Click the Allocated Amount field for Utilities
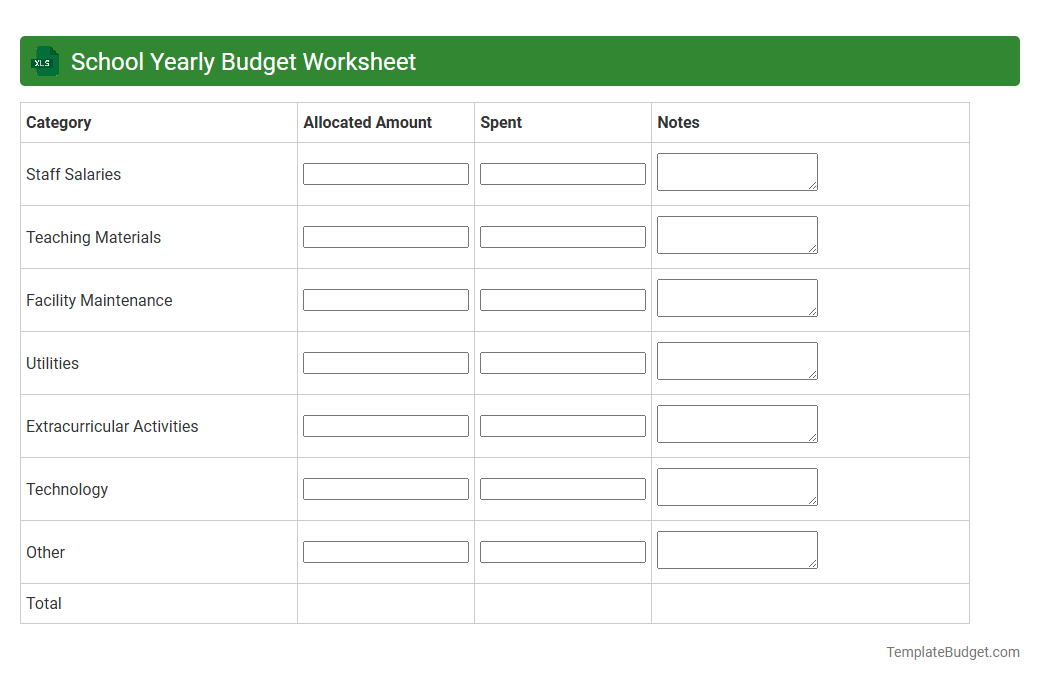The height and width of the screenshot is (681, 1040). coord(385,362)
